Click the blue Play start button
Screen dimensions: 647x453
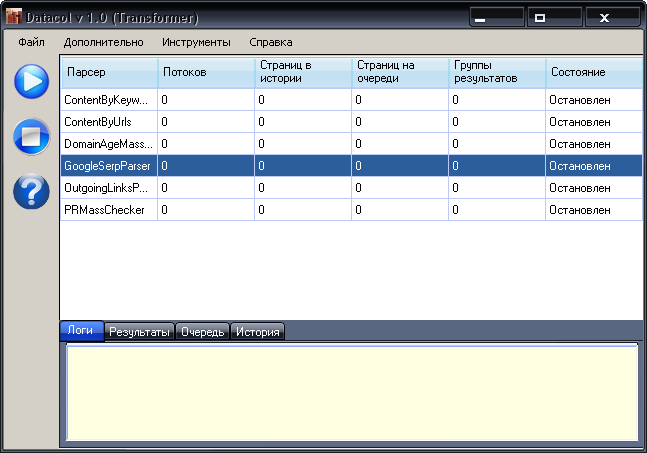point(31,81)
